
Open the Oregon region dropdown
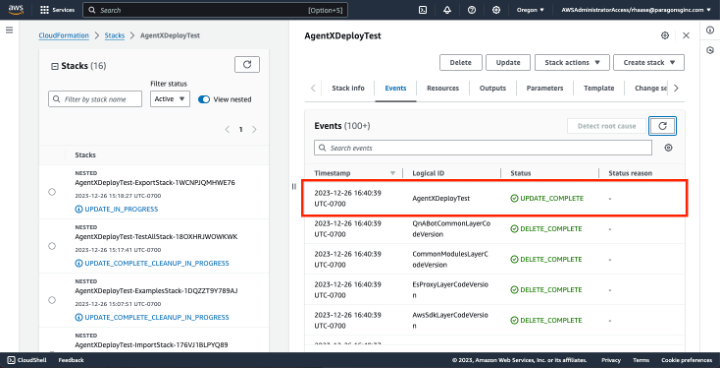tap(530, 10)
